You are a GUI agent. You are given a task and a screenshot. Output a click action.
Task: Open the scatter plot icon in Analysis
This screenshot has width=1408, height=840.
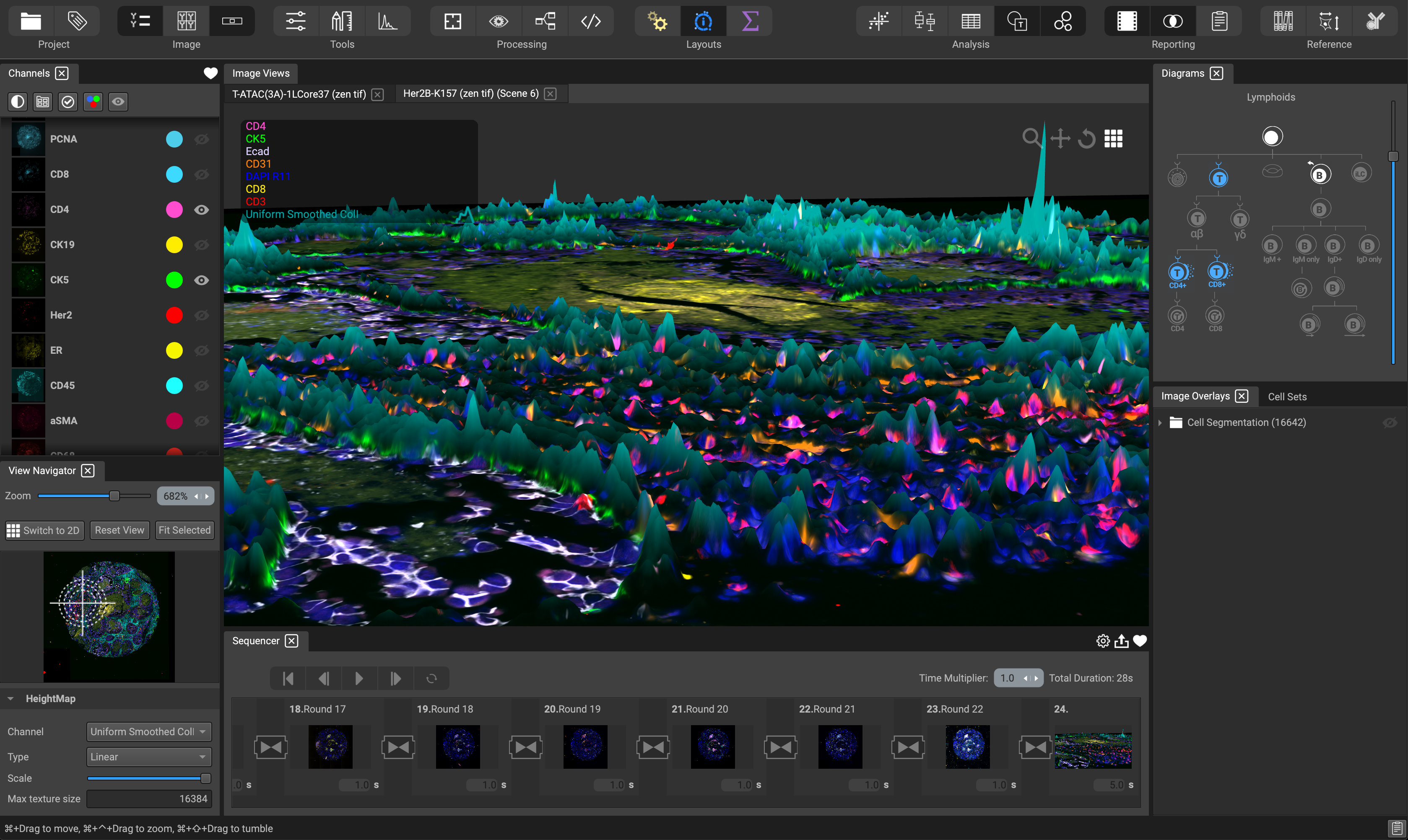[879, 21]
